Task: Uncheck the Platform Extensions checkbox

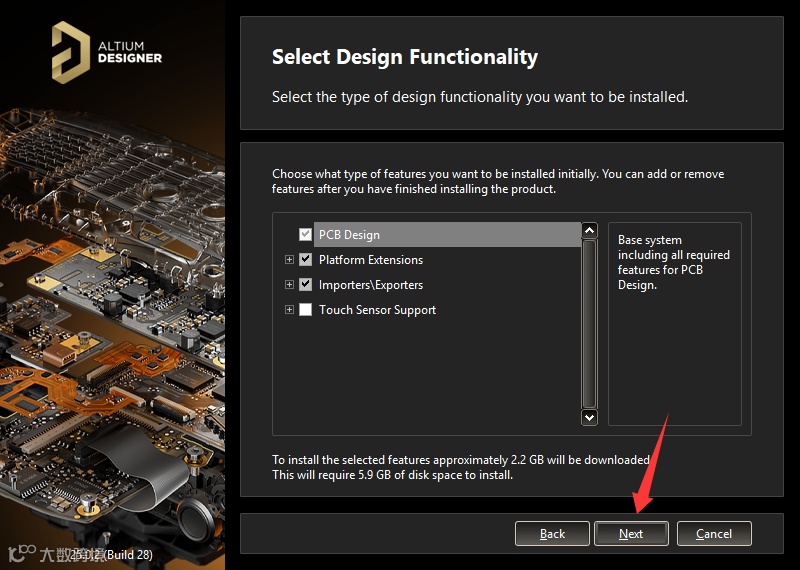Action: pos(305,259)
